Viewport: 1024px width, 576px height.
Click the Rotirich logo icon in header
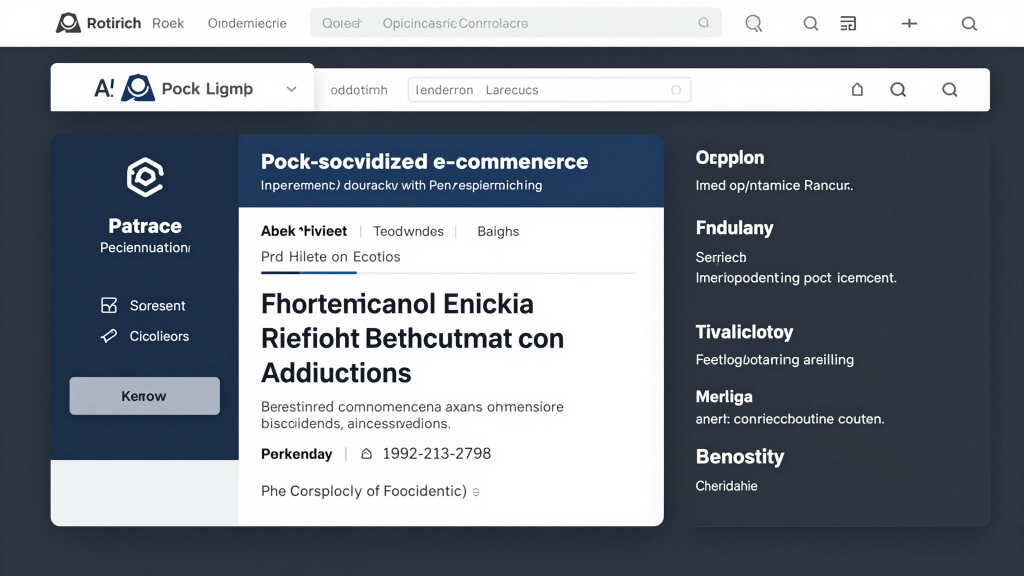tap(68, 23)
